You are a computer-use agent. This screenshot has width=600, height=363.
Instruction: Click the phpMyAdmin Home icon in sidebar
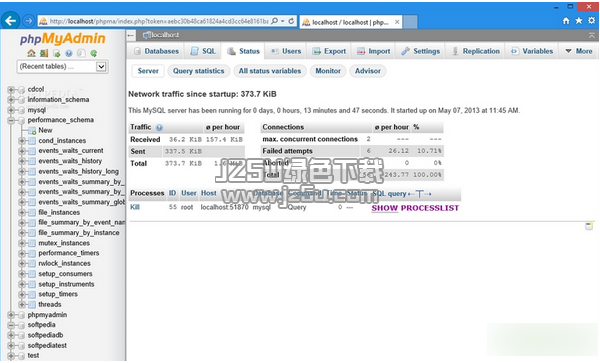31,53
